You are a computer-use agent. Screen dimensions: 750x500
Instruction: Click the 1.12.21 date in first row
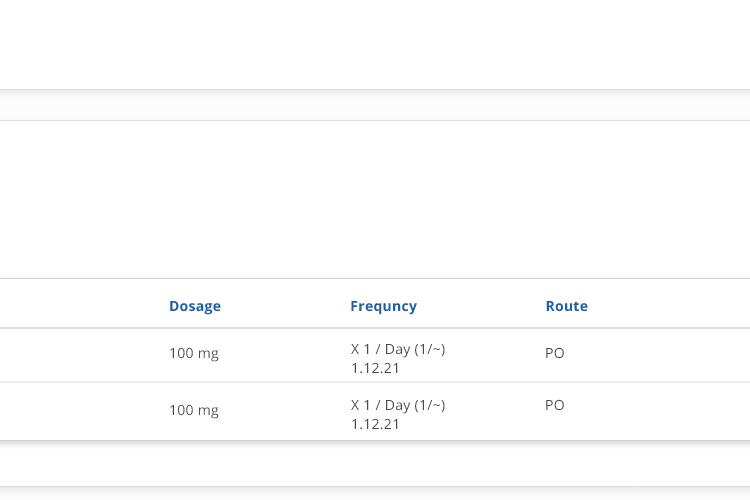[x=375, y=368]
